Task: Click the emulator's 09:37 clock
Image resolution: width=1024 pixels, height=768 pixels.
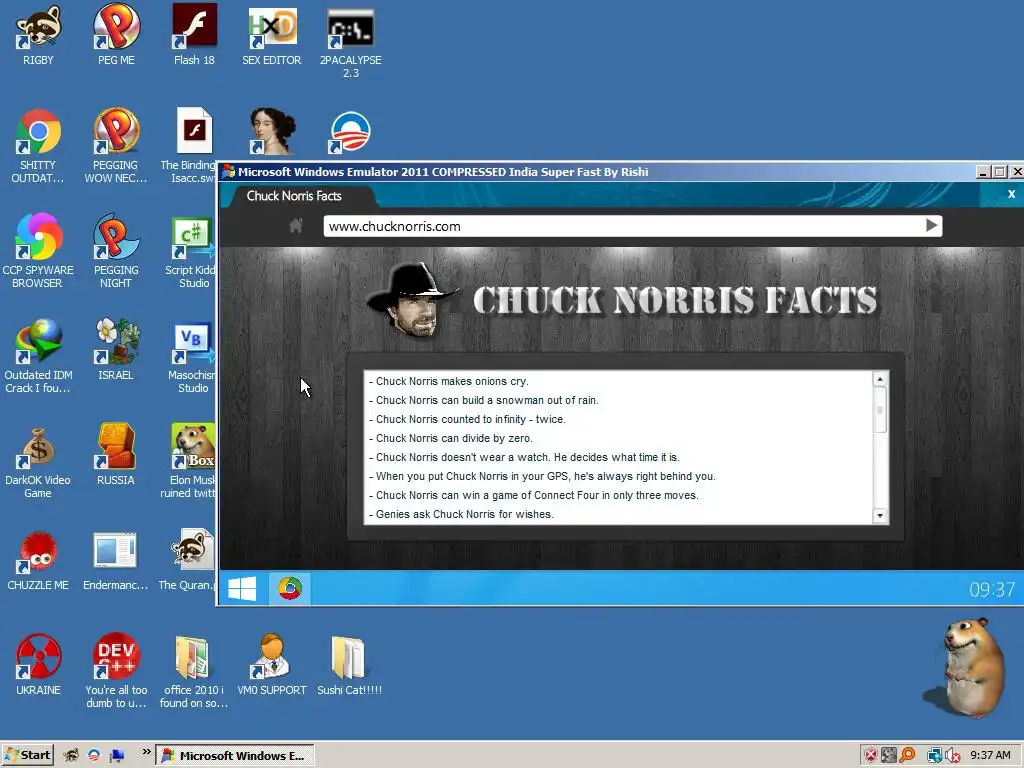Action: point(991,590)
